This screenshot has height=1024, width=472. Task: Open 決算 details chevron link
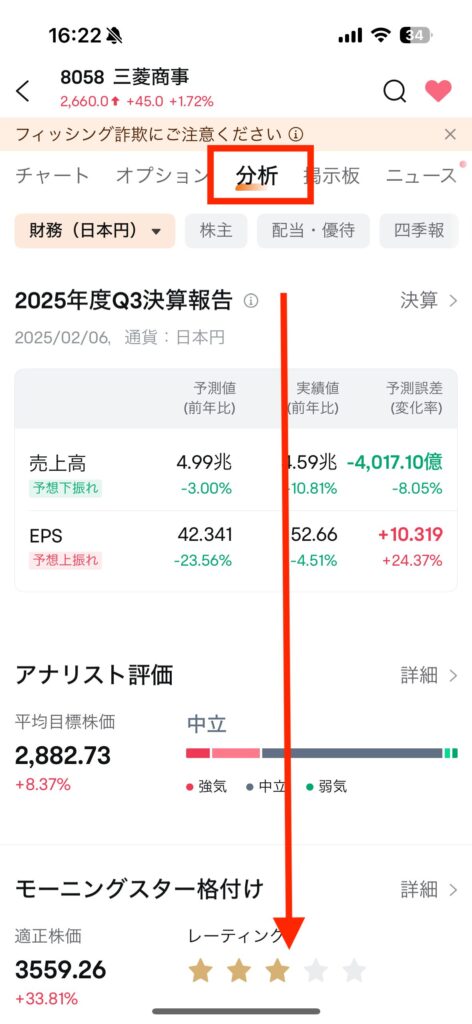coord(429,300)
